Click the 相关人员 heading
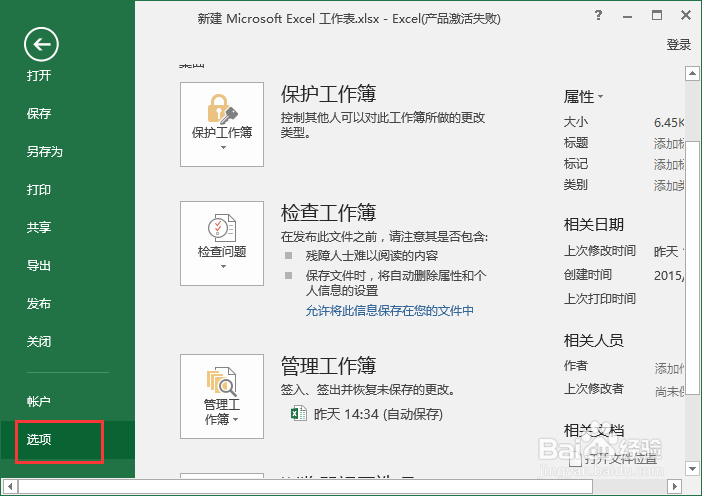 594,341
